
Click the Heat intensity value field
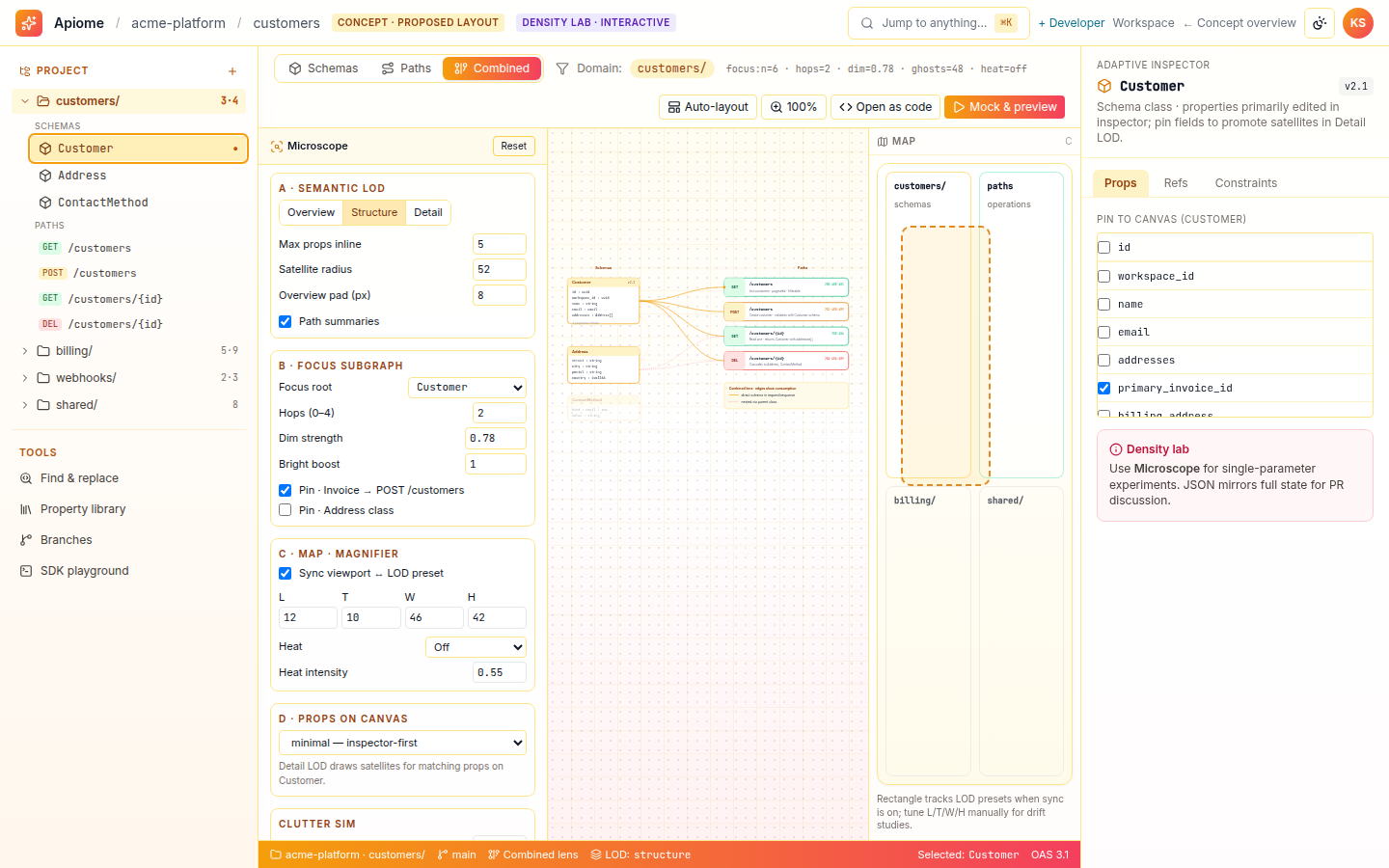pos(500,672)
